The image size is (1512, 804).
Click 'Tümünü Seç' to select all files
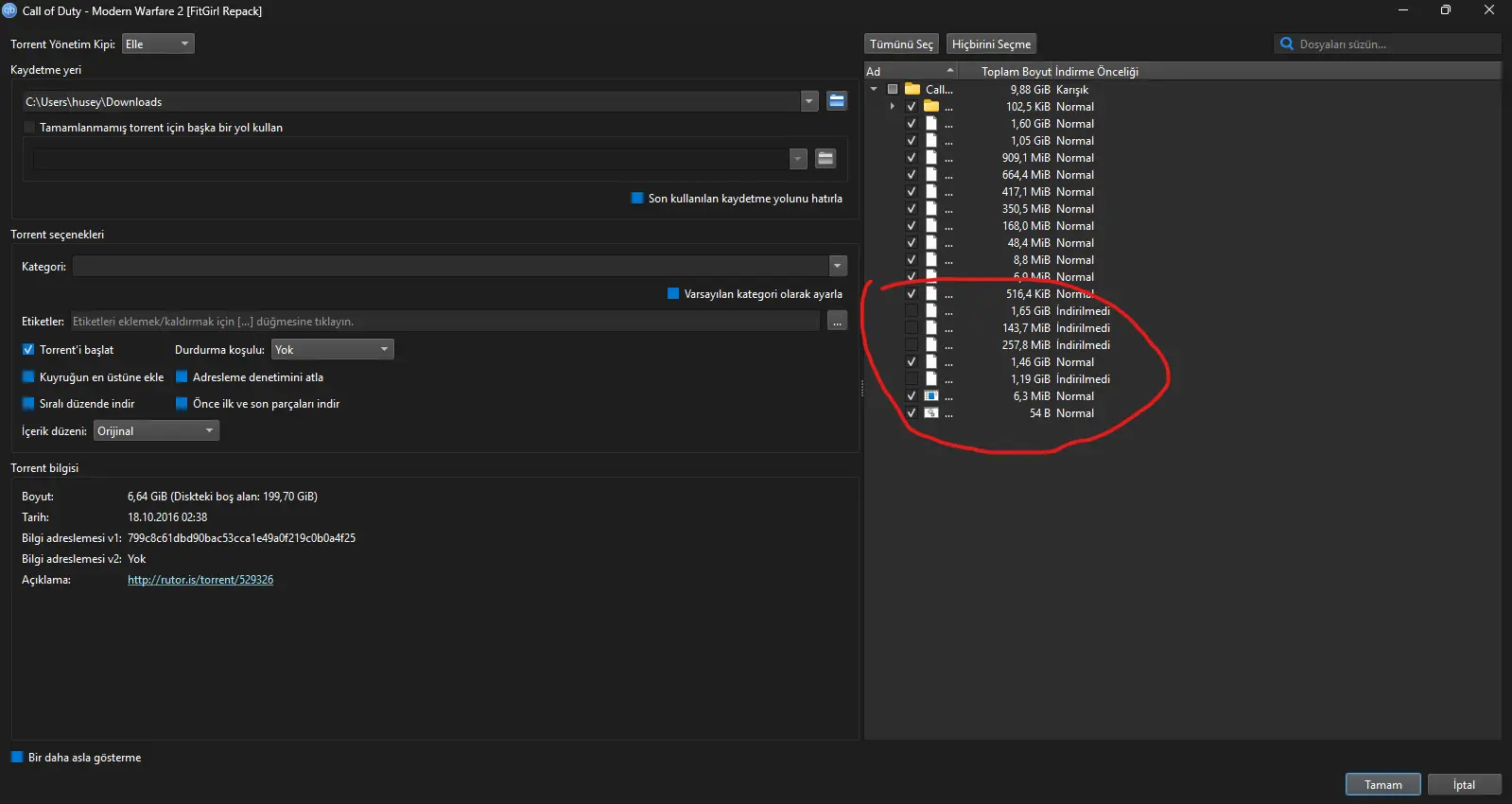[901, 44]
